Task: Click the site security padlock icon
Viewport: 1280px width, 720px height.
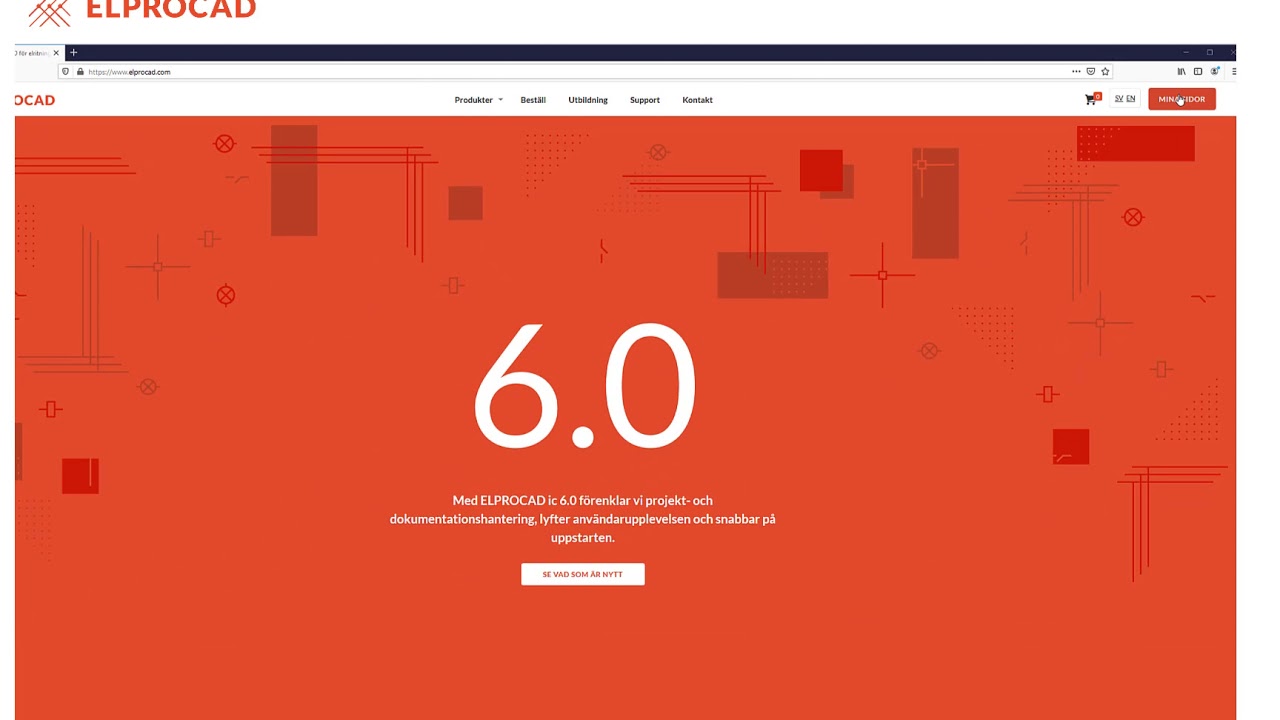Action: [x=80, y=72]
